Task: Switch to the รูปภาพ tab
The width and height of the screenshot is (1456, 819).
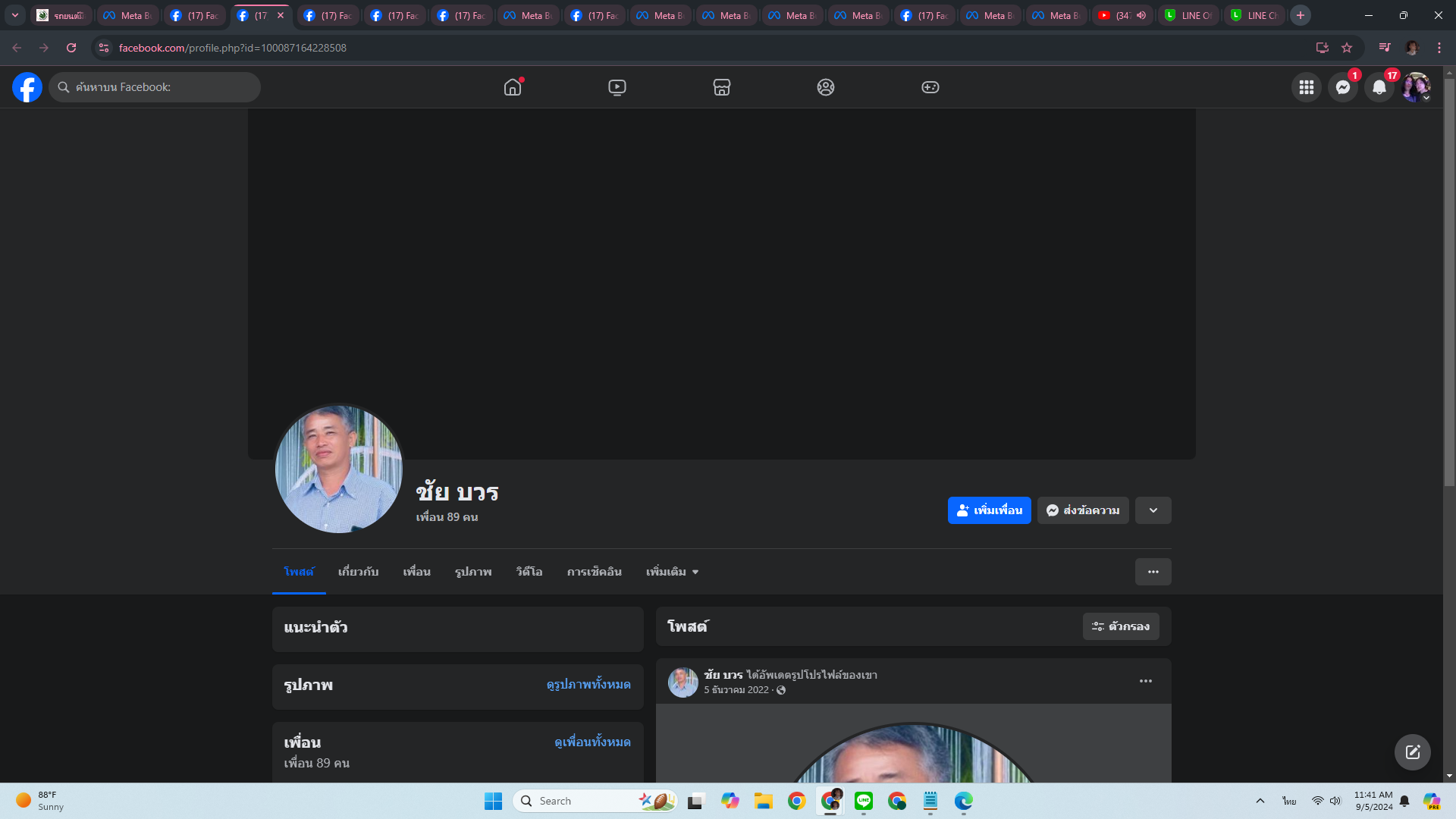Action: (x=473, y=572)
